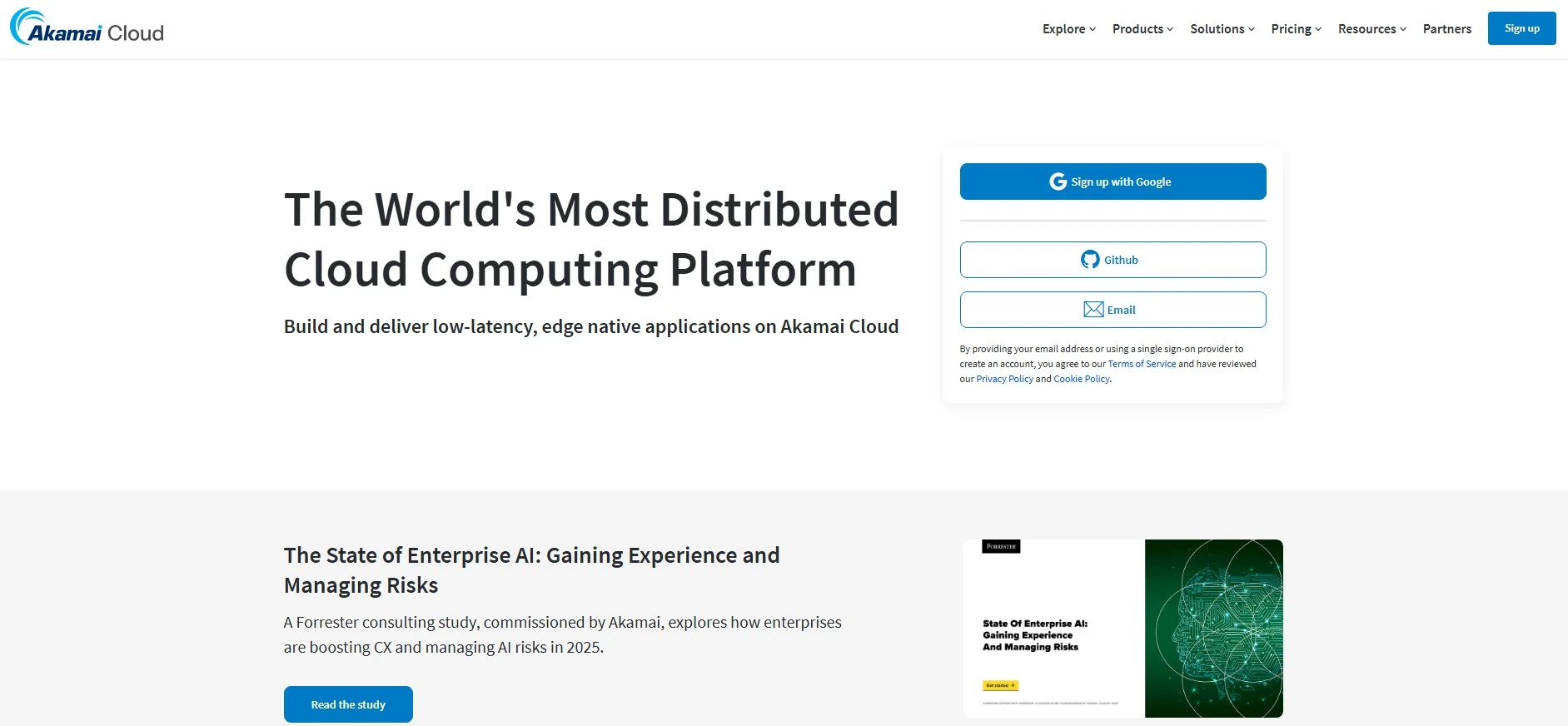Open the Products menu

coord(1142,29)
